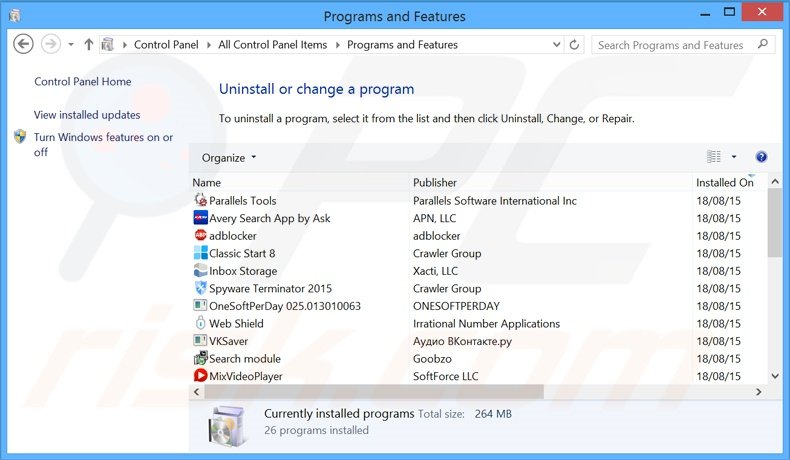Click the window title bar program icon
Image resolution: width=790 pixels, height=460 pixels.
[x=15, y=16]
